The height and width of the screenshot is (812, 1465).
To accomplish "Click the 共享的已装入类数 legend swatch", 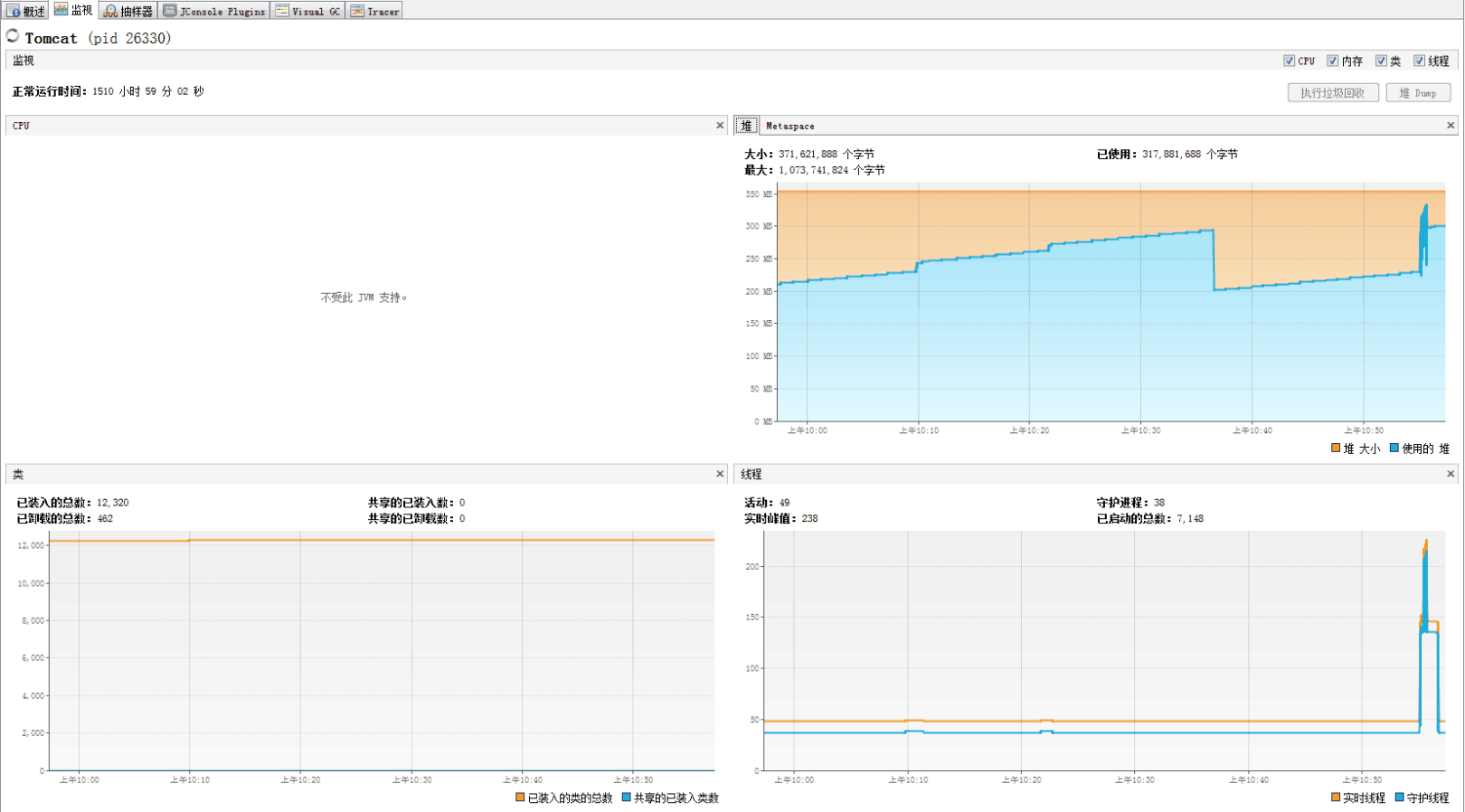I will (x=627, y=797).
